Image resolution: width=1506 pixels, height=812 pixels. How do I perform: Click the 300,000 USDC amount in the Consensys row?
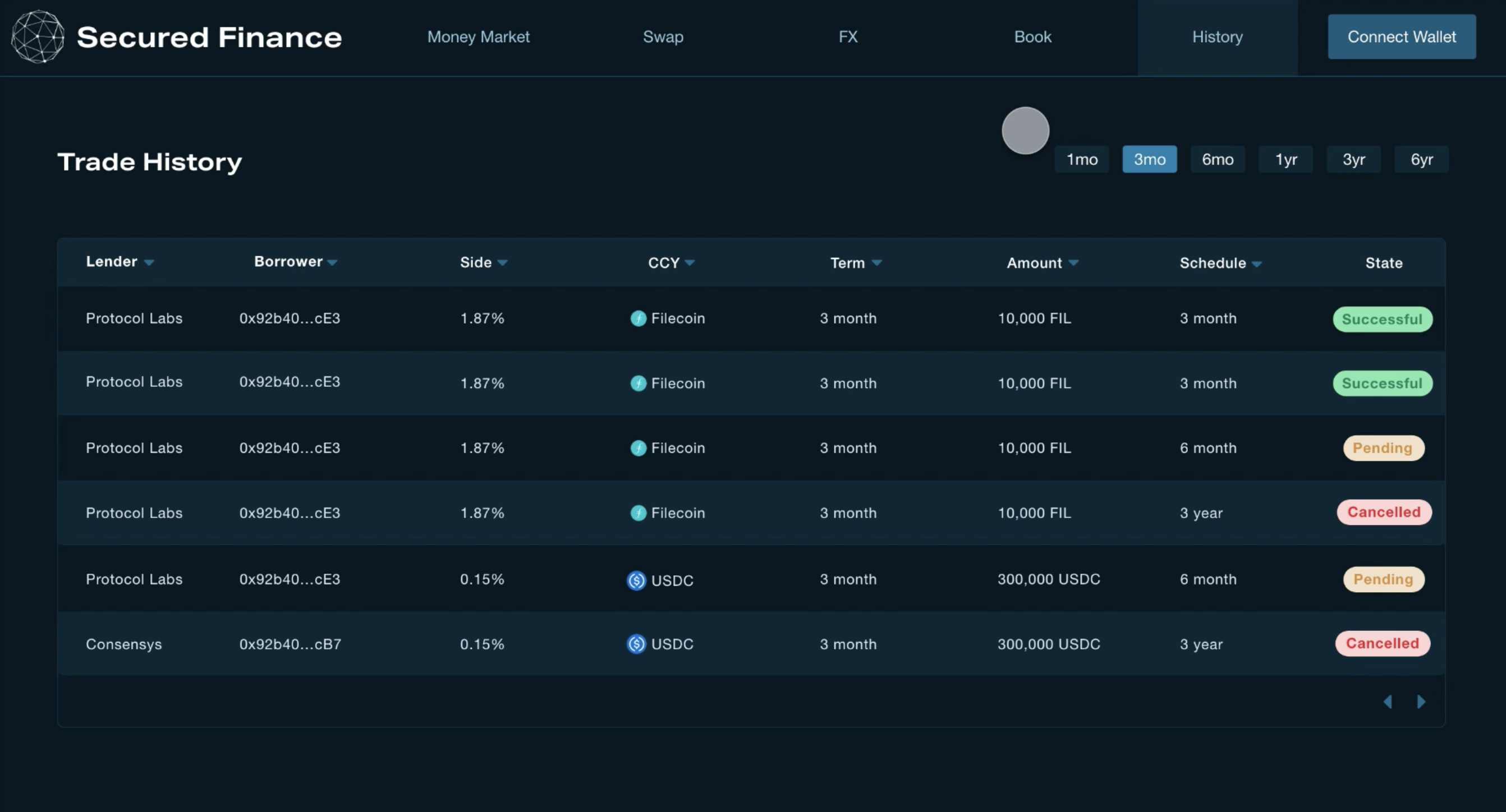tap(1049, 644)
